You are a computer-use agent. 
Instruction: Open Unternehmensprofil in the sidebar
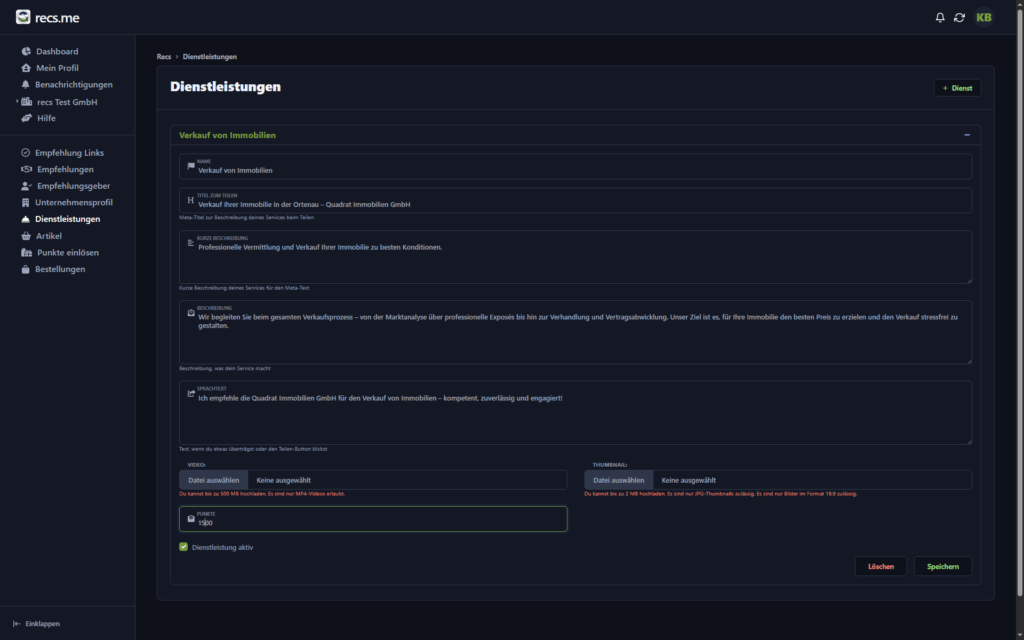tap(73, 202)
